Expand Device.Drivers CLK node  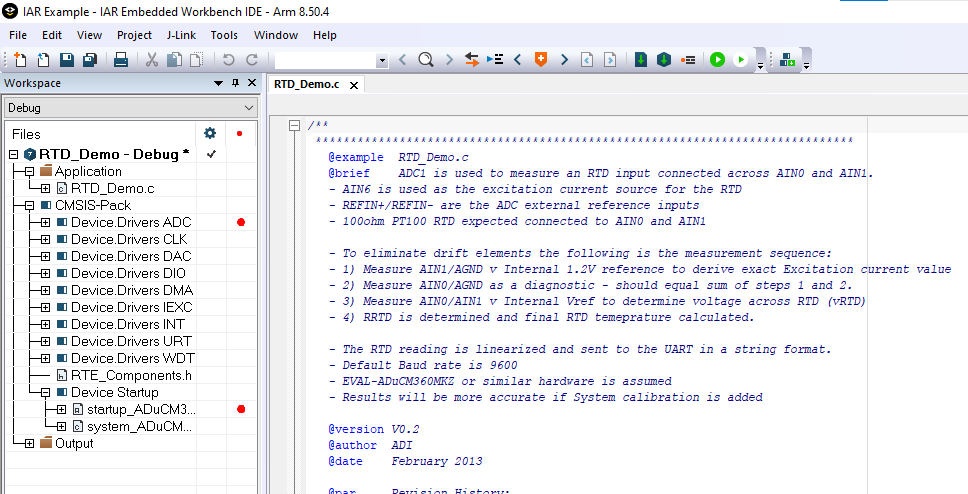(46, 239)
